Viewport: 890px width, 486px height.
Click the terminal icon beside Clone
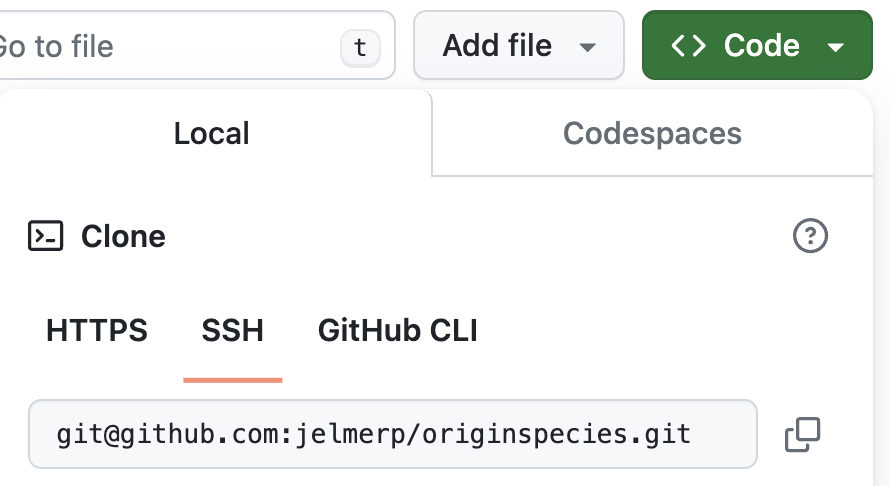[x=46, y=236]
